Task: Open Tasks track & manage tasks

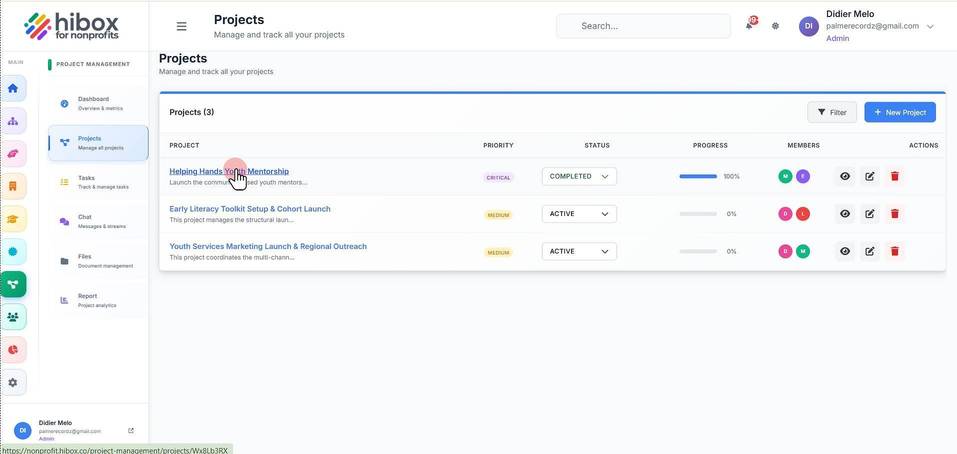Action: click(98, 182)
